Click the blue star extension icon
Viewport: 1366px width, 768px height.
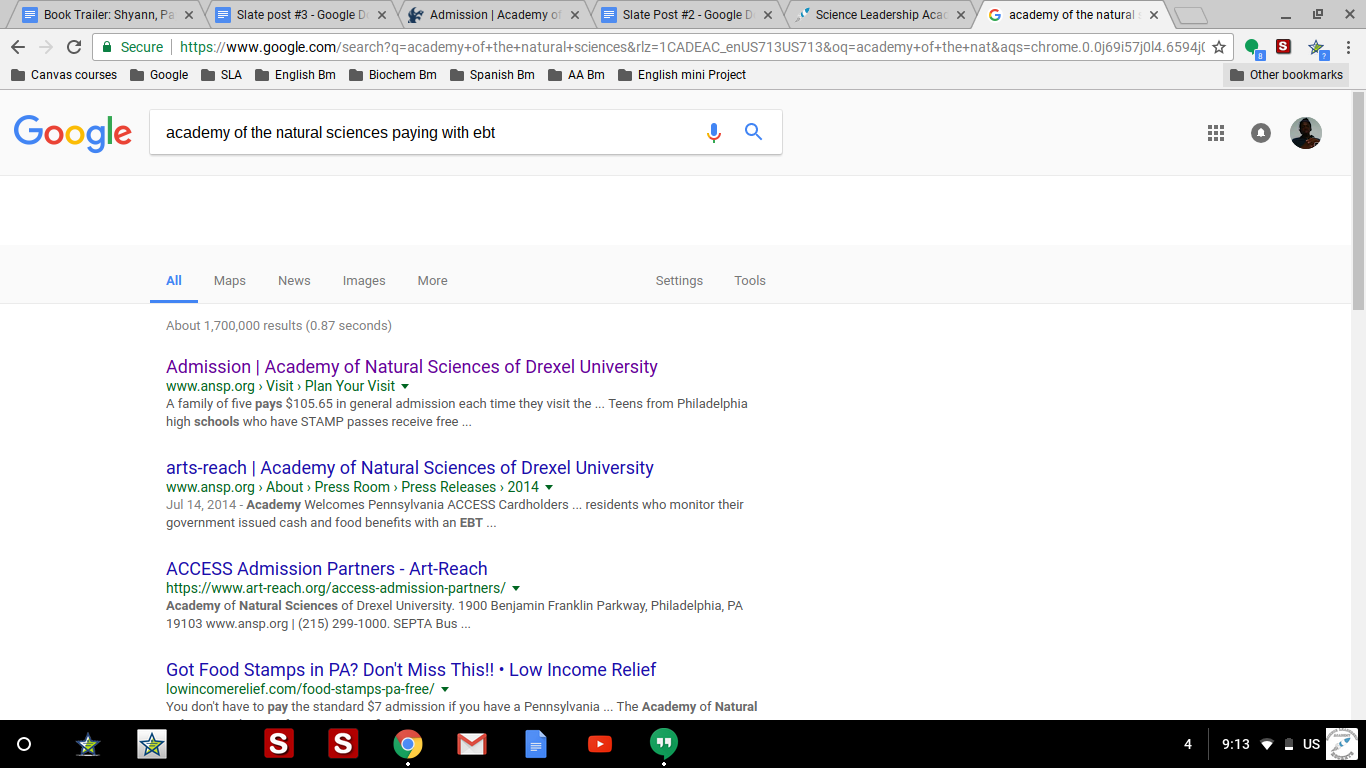pyautogui.click(x=1316, y=47)
